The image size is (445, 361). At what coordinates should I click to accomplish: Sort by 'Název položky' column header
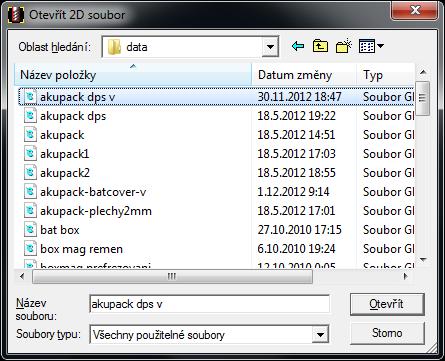[x=133, y=75]
